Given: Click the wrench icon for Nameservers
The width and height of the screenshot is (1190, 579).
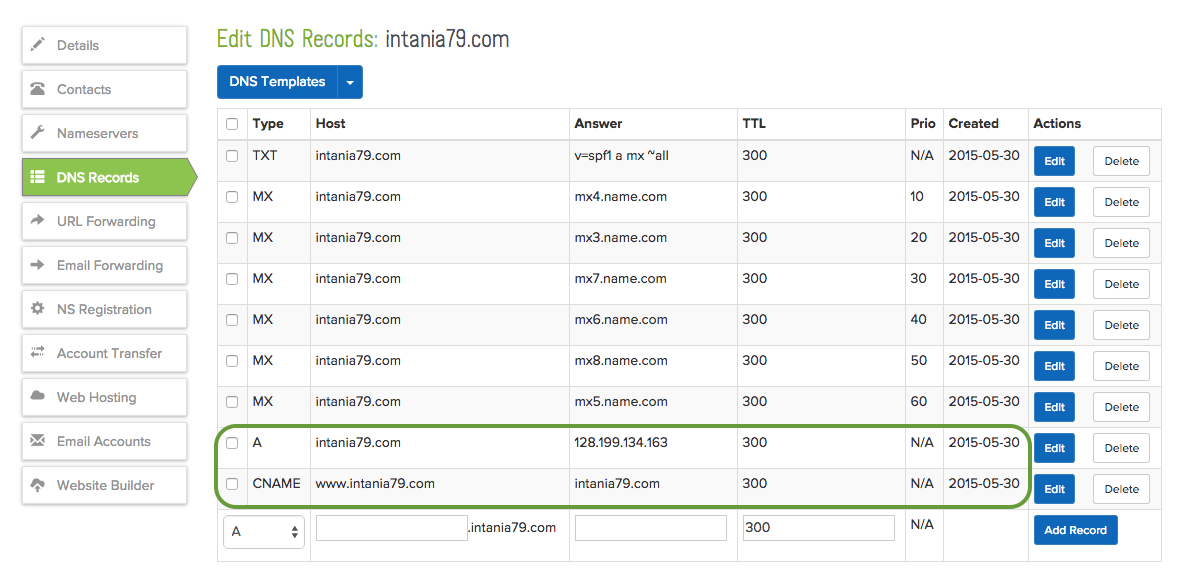Looking at the screenshot, I should point(38,133).
